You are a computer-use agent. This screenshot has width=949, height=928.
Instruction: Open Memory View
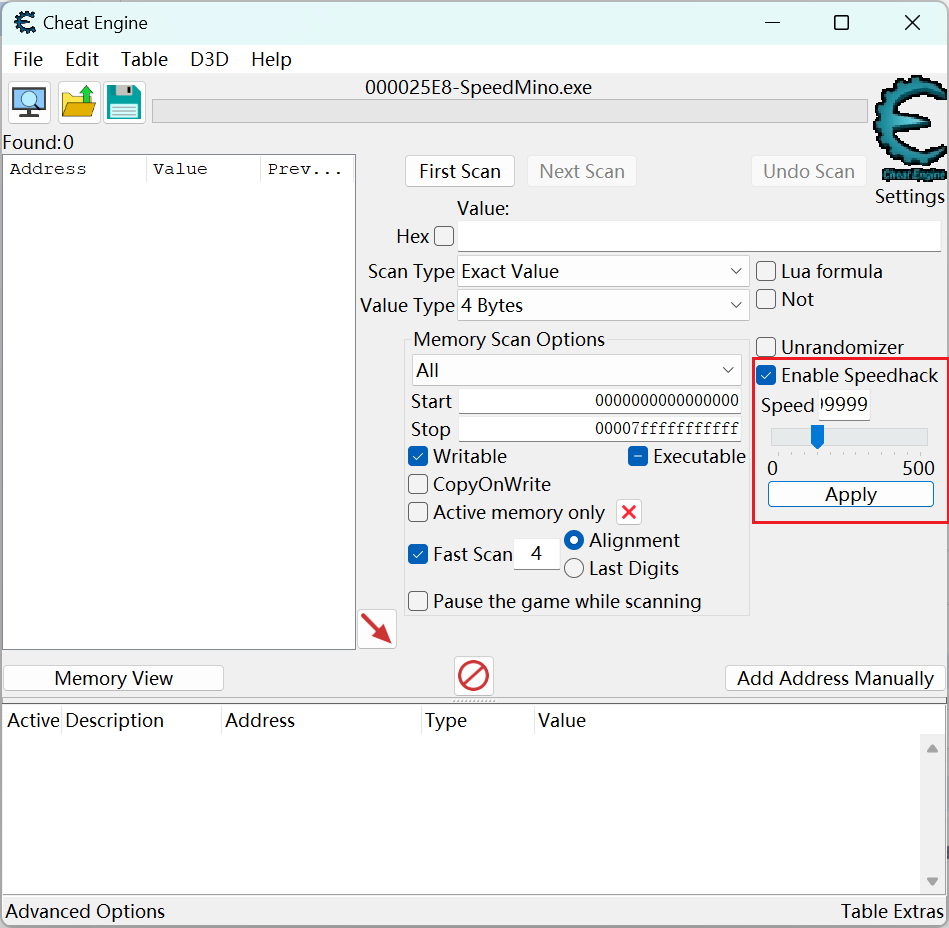click(113, 678)
